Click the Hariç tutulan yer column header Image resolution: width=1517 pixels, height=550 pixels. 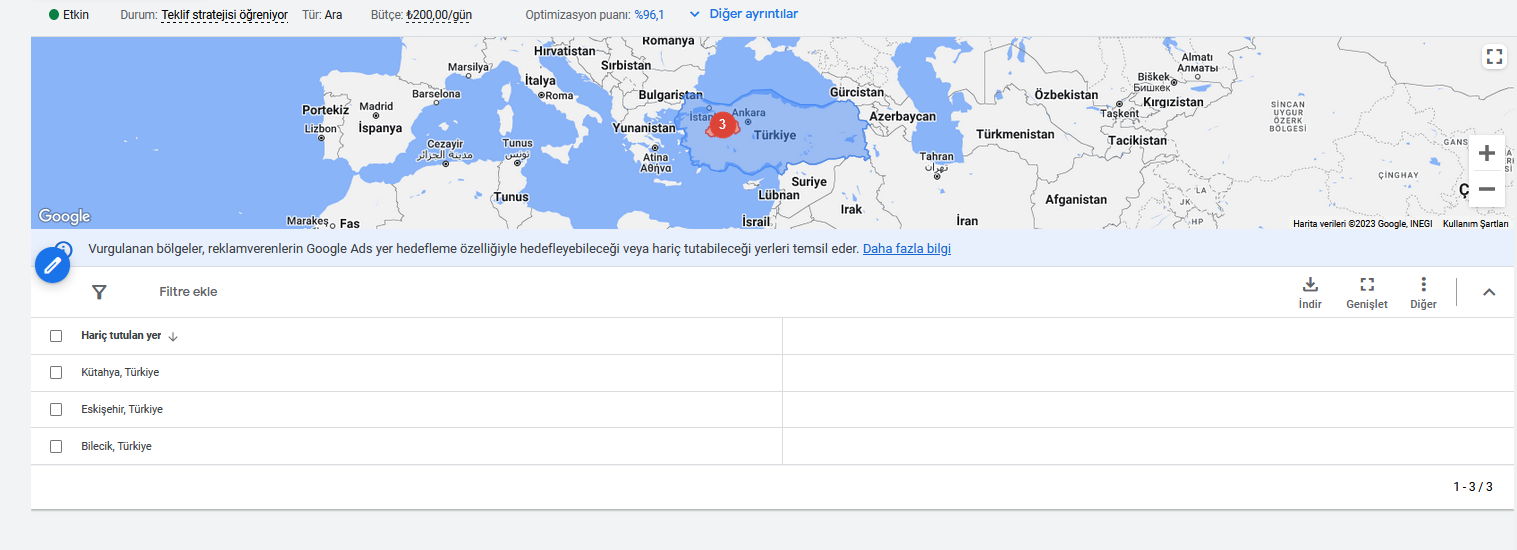[x=121, y=336]
